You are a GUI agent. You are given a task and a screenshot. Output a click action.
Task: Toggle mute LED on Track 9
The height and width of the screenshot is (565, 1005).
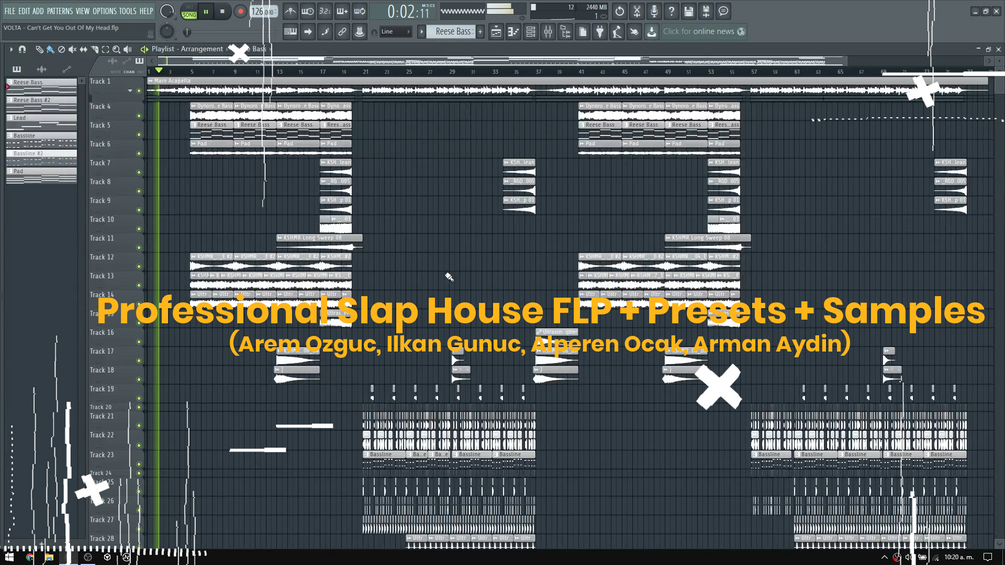(x=139, y=210)
